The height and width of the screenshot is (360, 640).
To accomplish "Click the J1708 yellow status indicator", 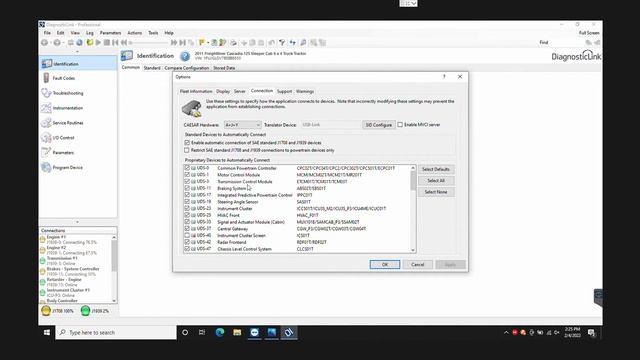I will point(46,311).
